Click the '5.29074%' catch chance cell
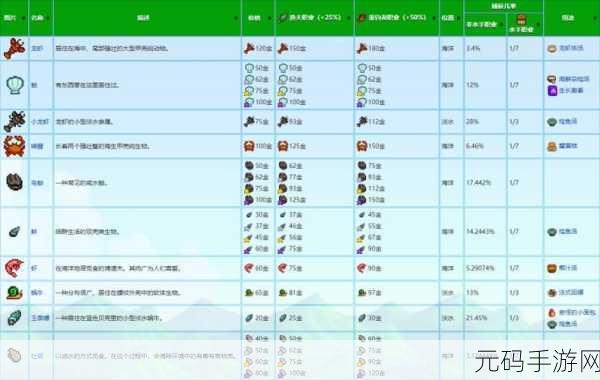Image resolution: width=600 pixels, height=380 pixels. (480, 268)
